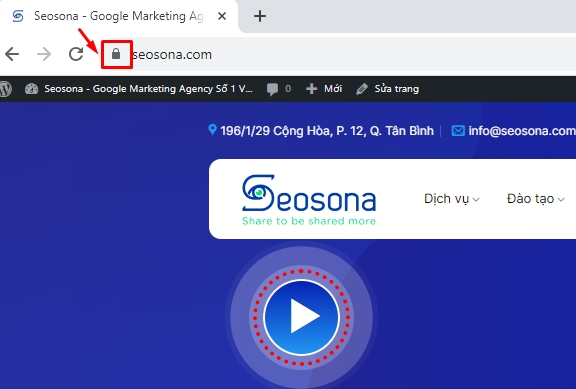
Task: Click the pencil icon beside Sửa trang
Action: [x=362, y=89]
